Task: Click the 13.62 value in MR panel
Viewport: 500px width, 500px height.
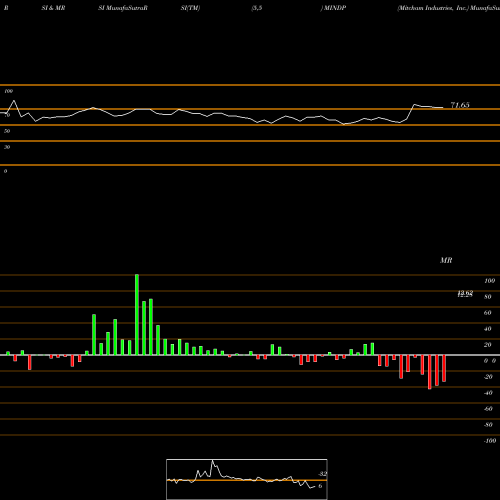Action: pyautogui.click(x=465, y=293)
